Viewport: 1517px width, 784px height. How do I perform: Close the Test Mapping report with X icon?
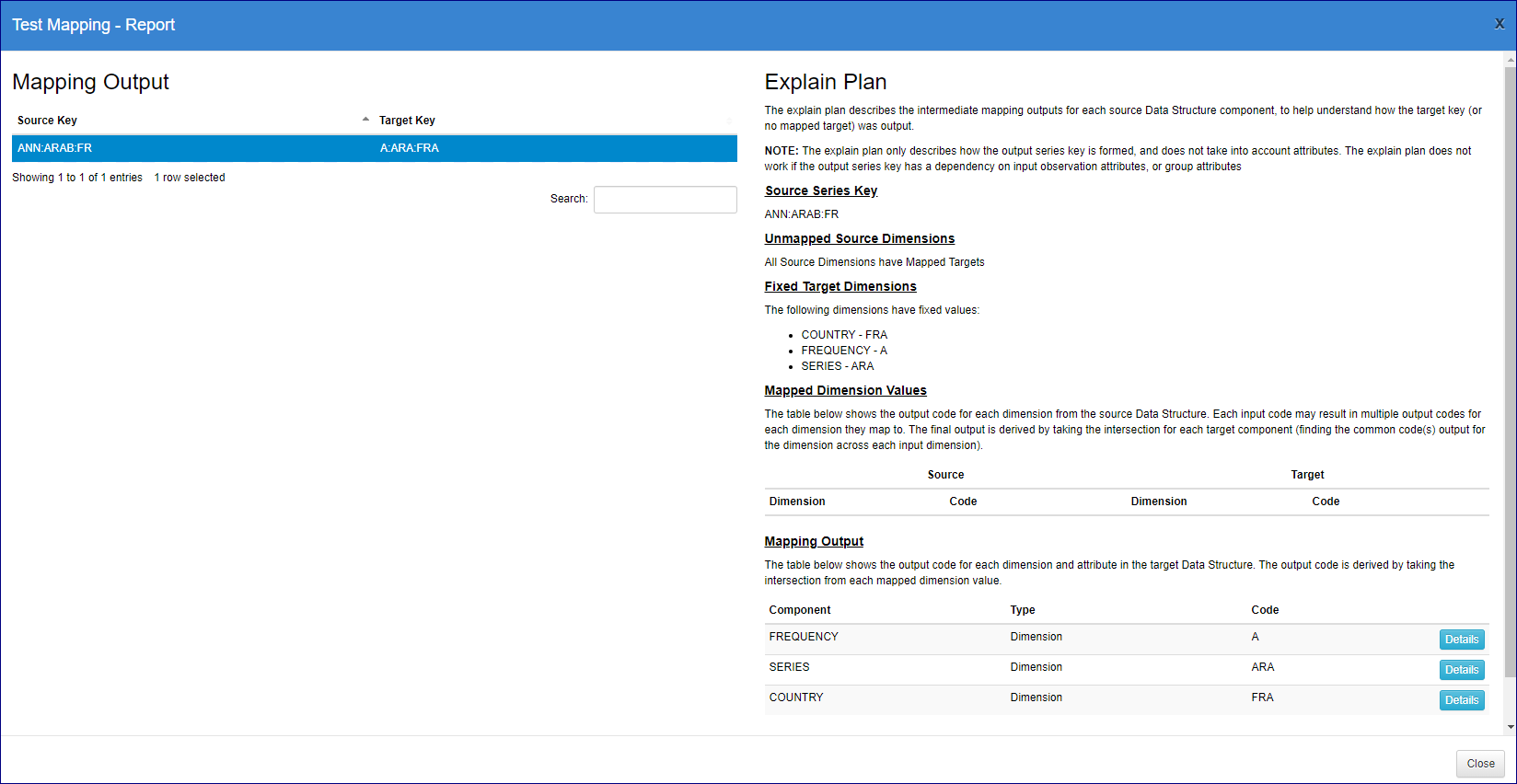[1499, 24]
